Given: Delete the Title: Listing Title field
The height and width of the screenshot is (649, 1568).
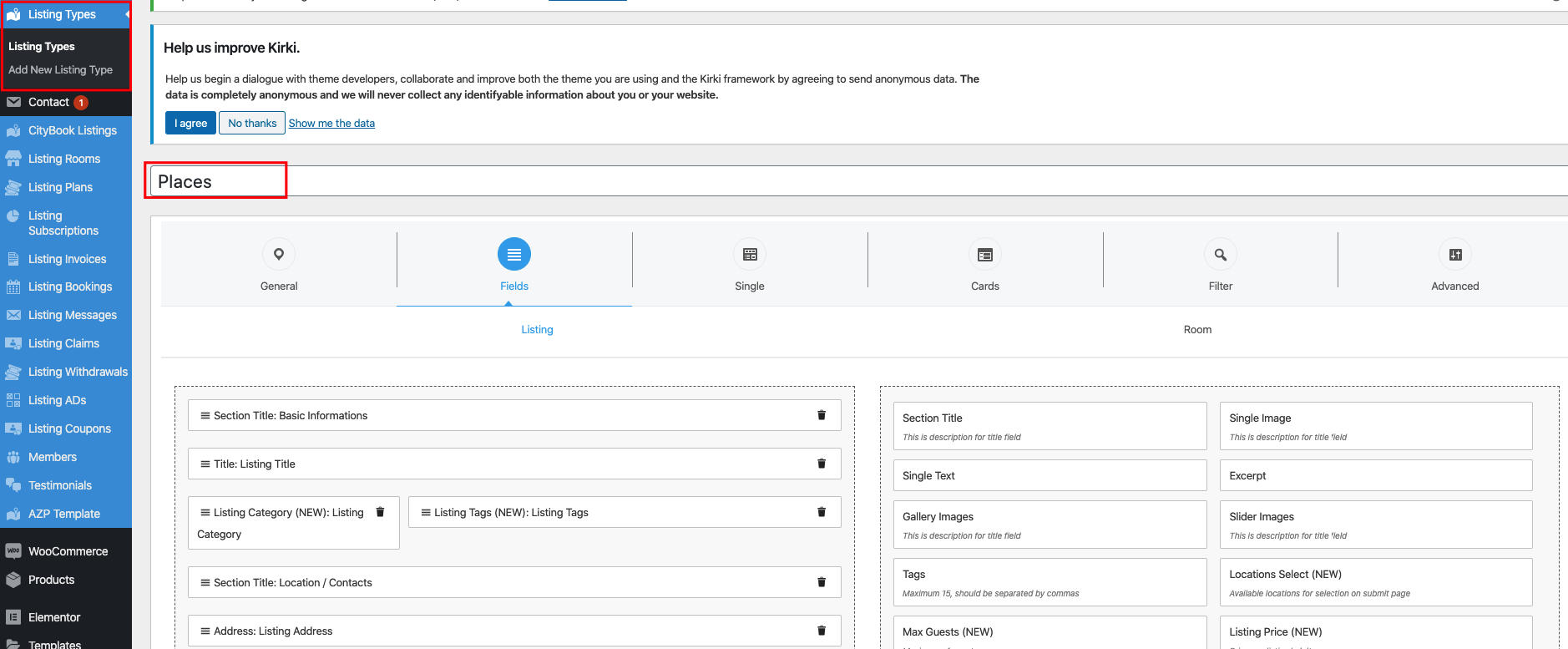Looking at the screenshot, I should click(822, 464).
